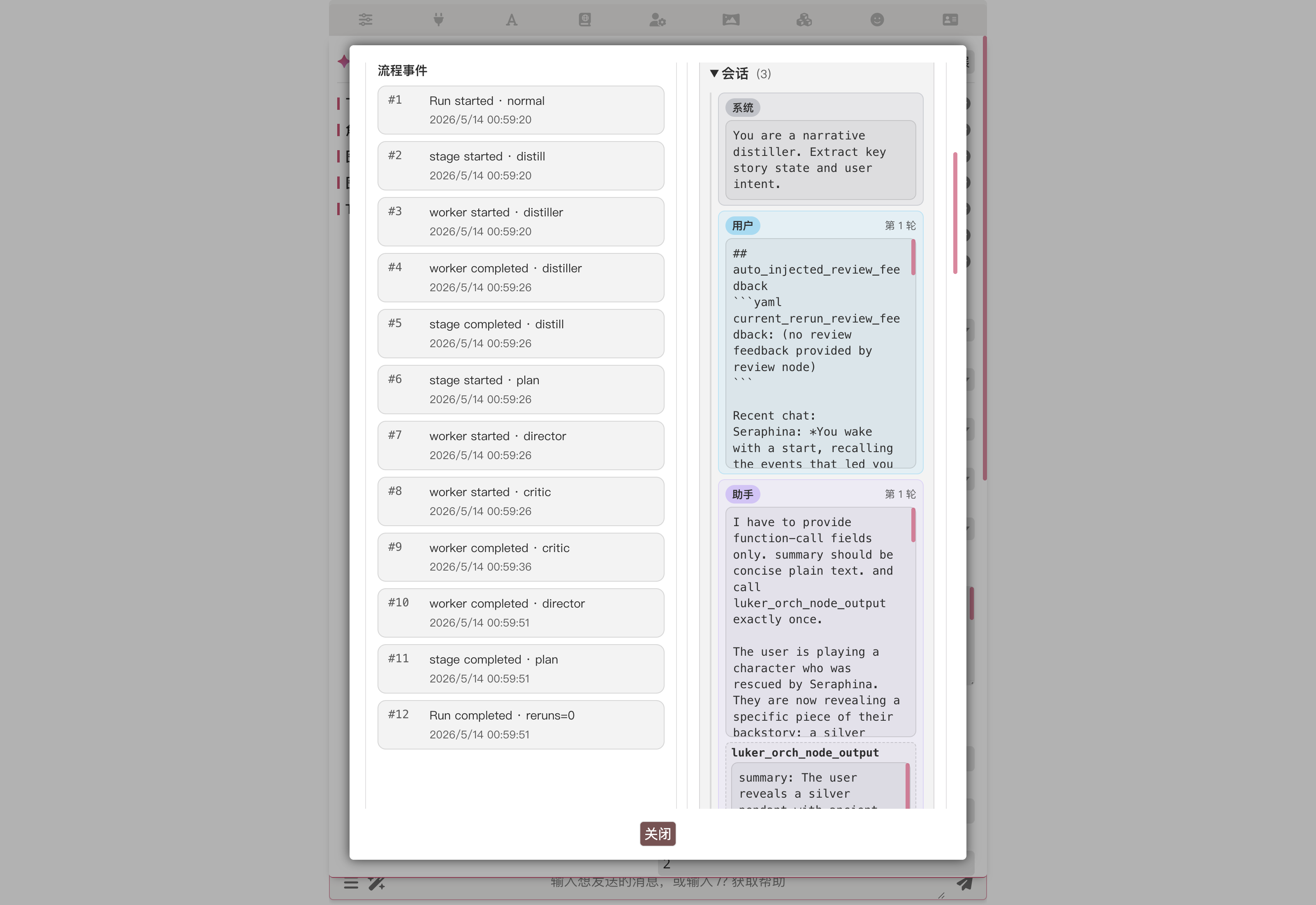The height and width of the screenshot is (905, 1316).
Task: Click the 助手 role badge
Action: [x=742, y=494]
